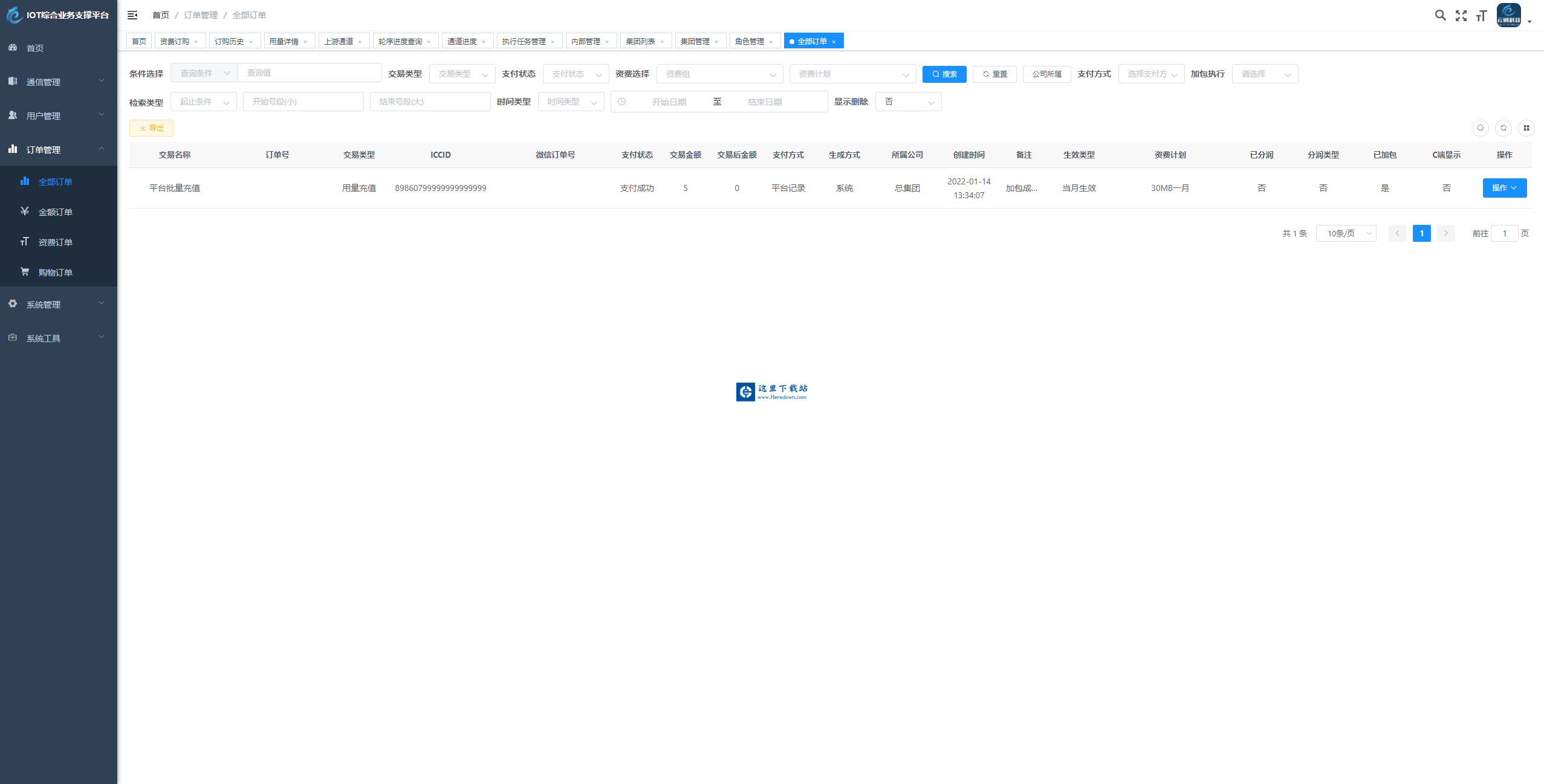Open 购物订单 in the sidebar
The width and height of the screenshot is (1544, 784).
(x=55, y=273)
